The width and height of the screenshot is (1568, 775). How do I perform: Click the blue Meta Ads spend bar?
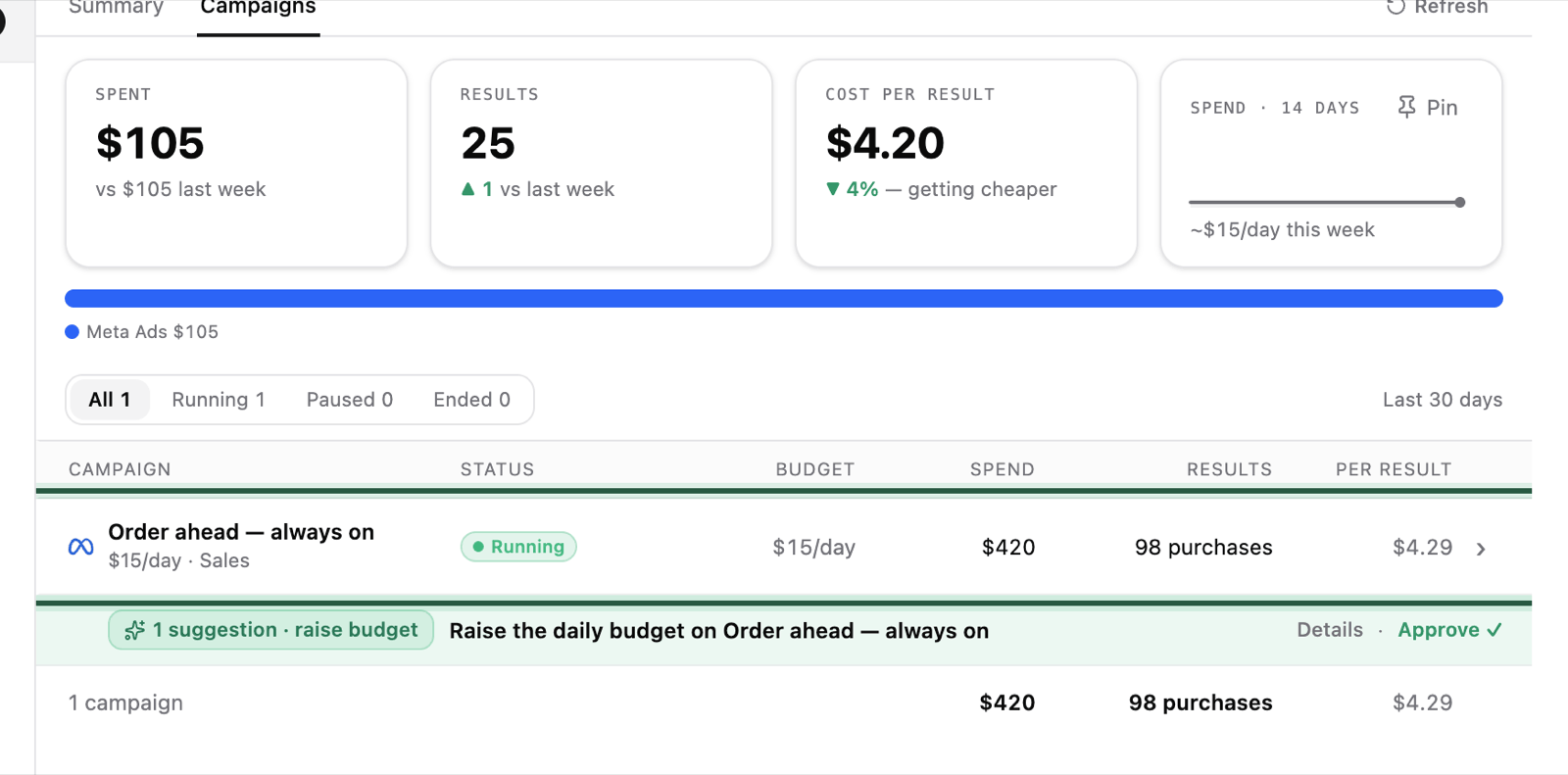(x=784, y=299)
